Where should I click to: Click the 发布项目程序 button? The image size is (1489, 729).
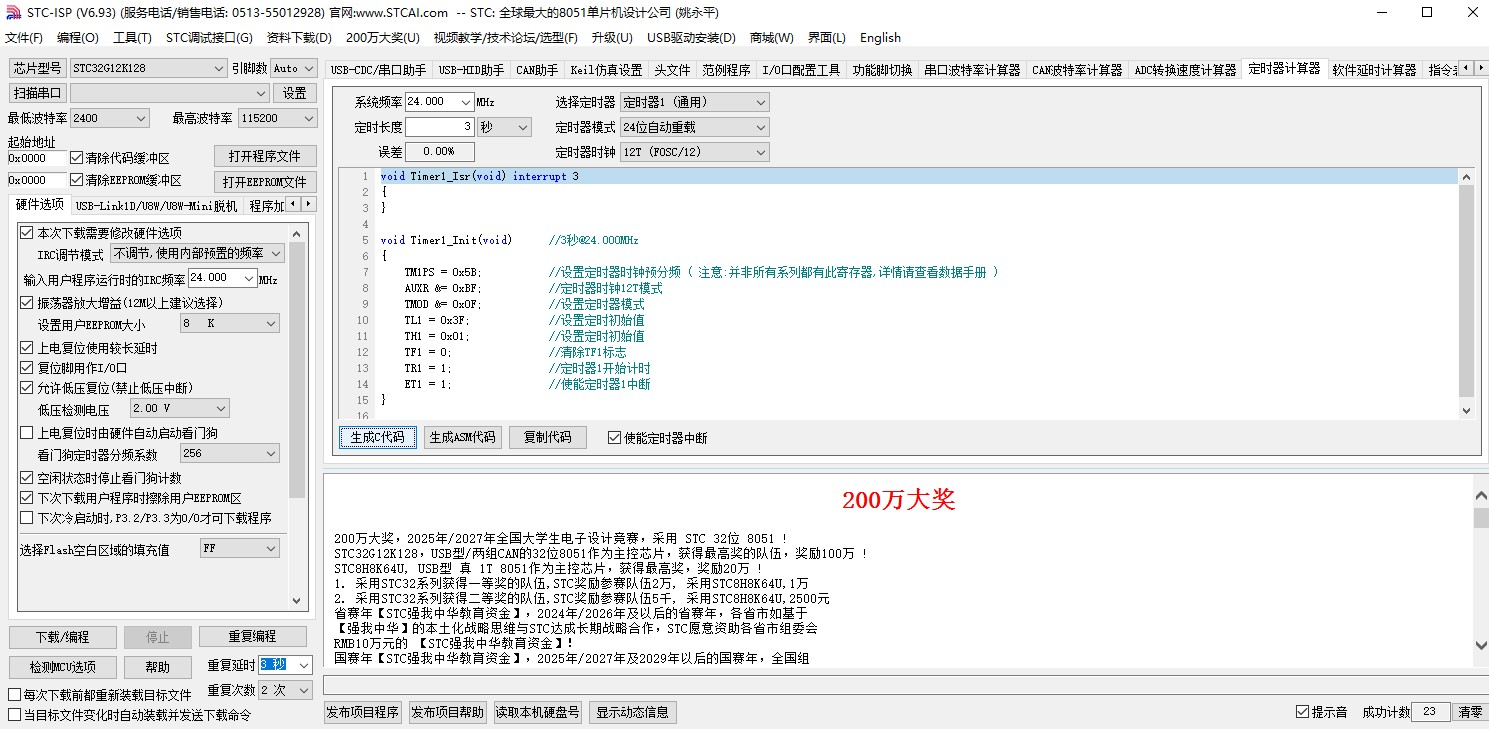pos(363,712)
